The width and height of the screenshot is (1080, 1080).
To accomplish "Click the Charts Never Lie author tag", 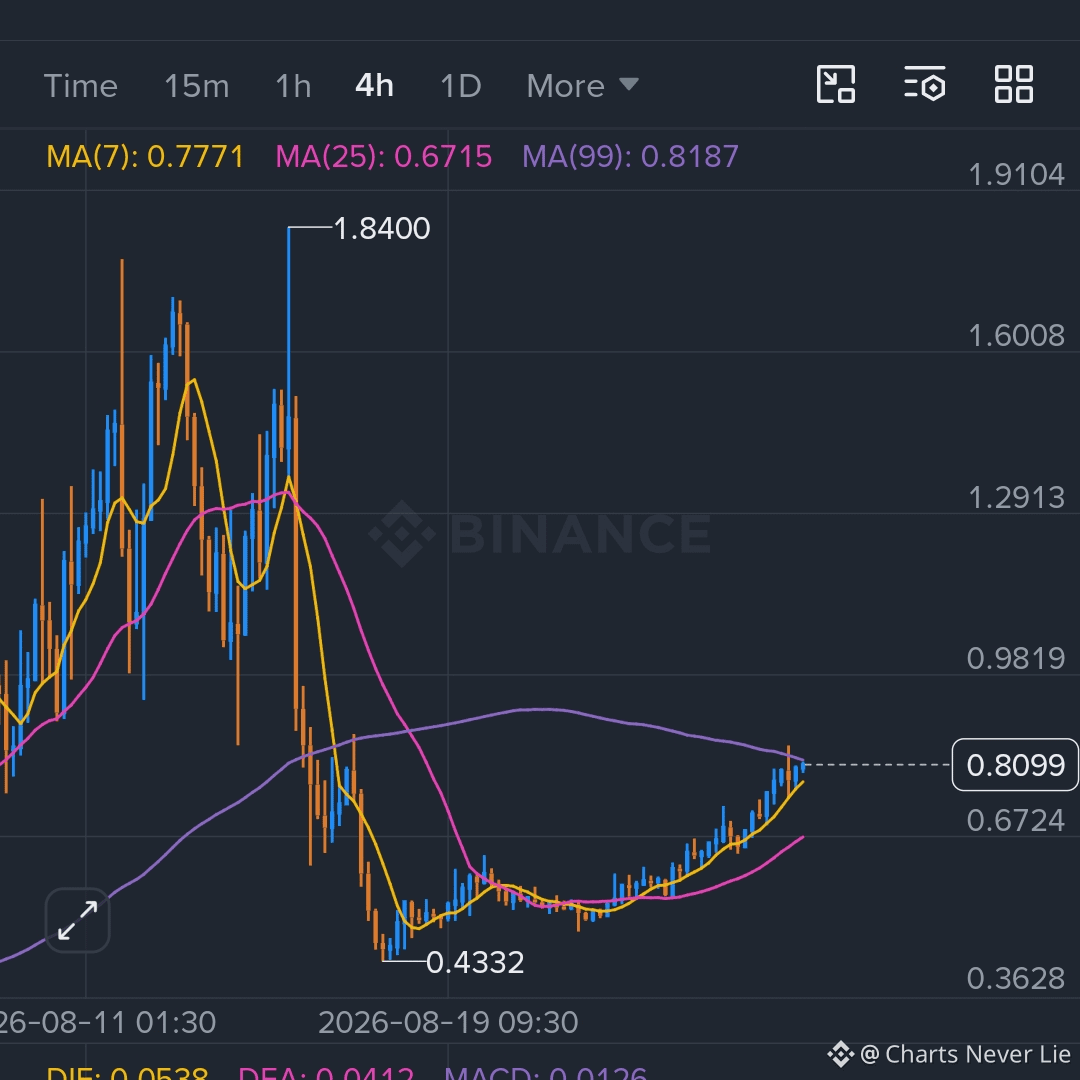I will [x=949, y=1054].
